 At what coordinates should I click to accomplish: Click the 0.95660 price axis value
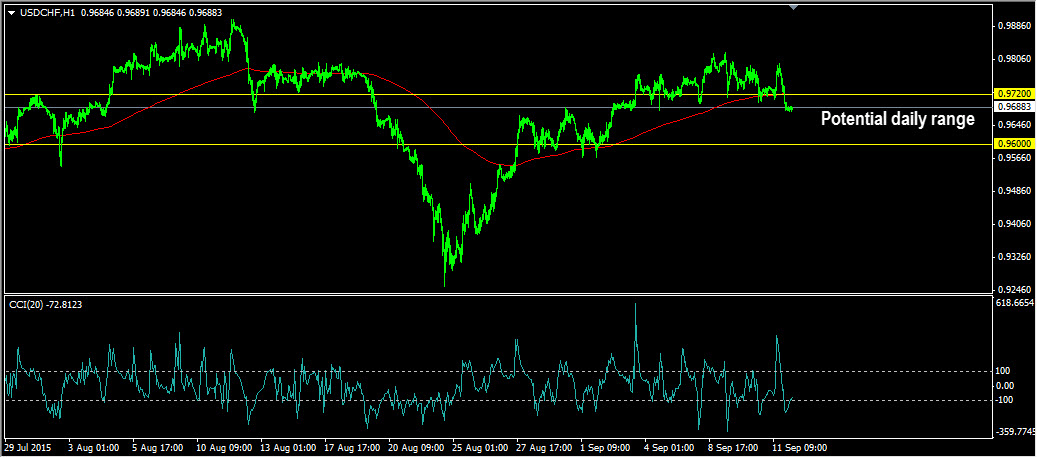1017,158
